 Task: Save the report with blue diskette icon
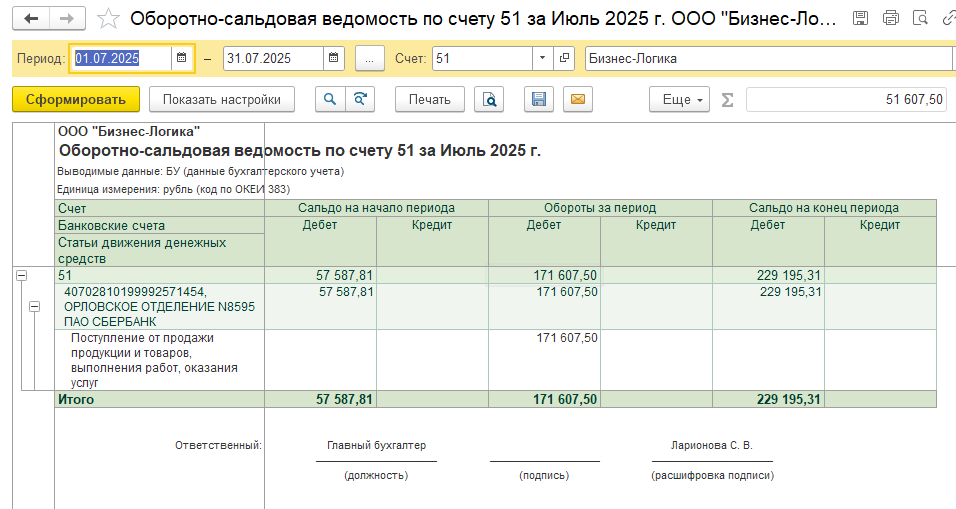[539, 99]
